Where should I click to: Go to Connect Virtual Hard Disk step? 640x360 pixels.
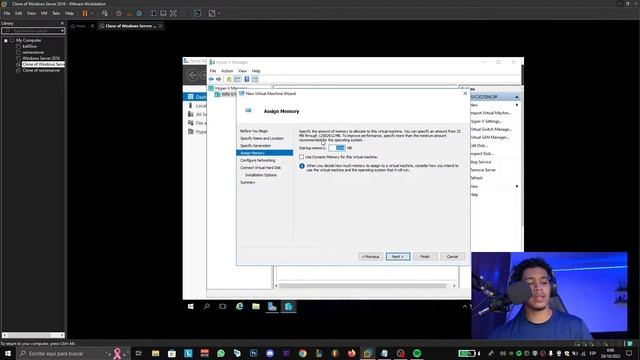point(260,168)
